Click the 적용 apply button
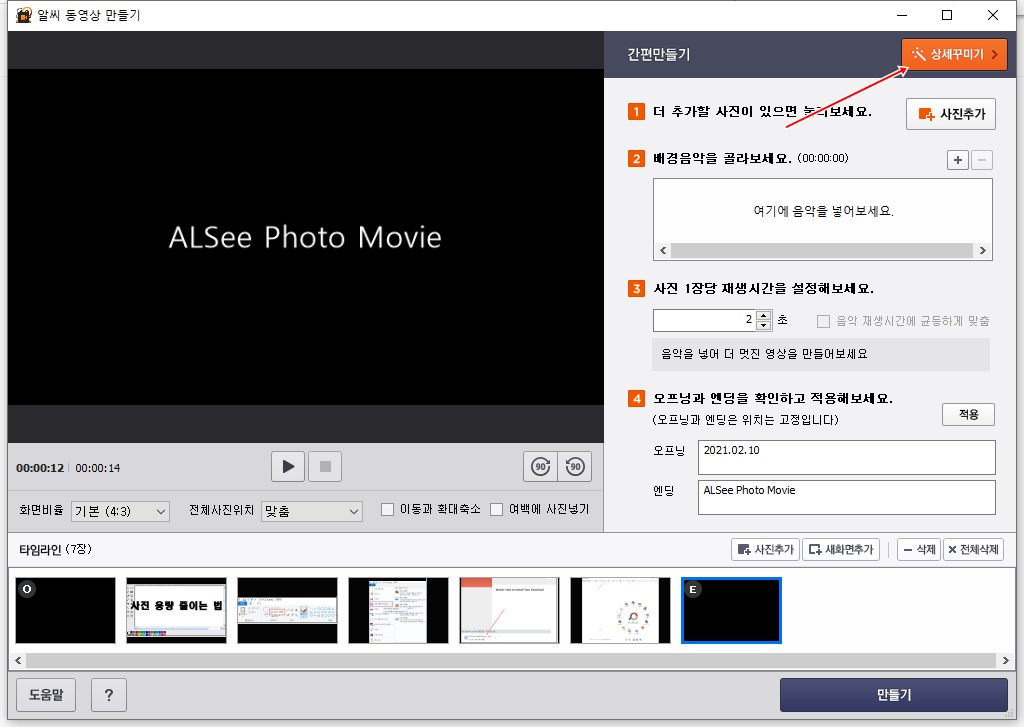This screenshot has height=727, width=1024. tap(968, 415)
